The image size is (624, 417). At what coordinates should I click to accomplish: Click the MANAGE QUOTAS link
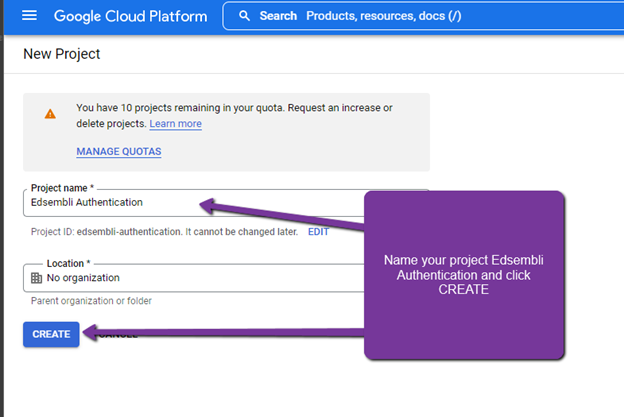tap(119, 152)
